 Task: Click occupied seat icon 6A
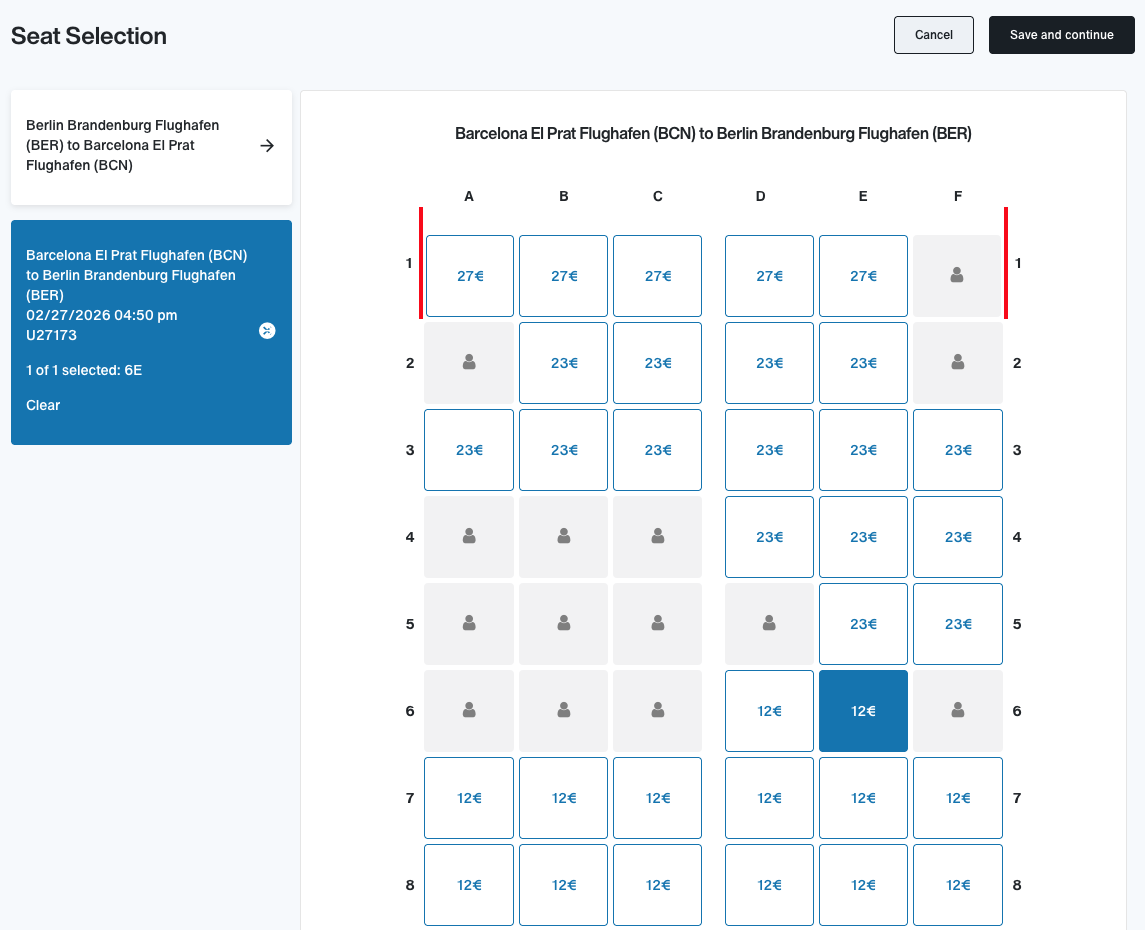tap(469, 710)
